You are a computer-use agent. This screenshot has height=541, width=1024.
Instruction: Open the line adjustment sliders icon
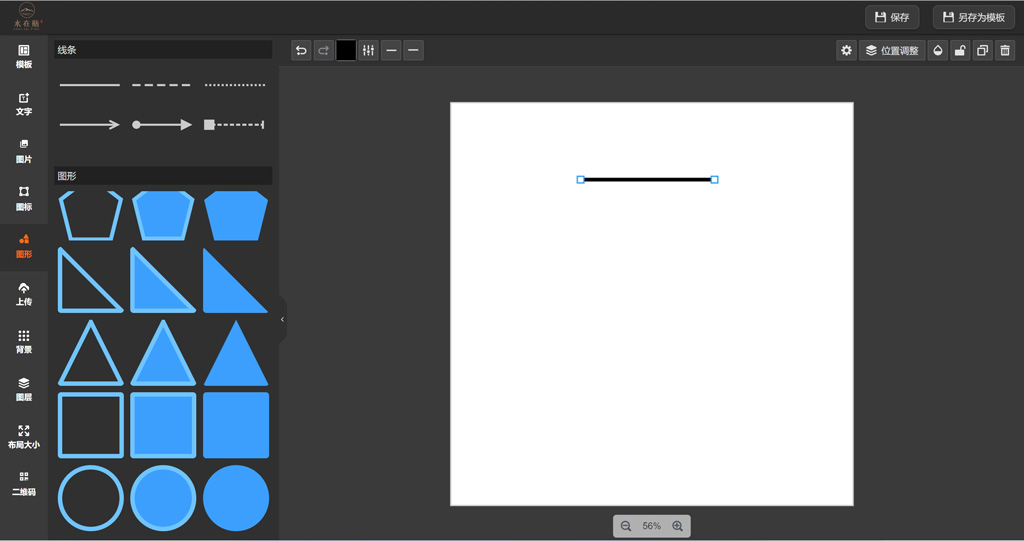(368, 50)
